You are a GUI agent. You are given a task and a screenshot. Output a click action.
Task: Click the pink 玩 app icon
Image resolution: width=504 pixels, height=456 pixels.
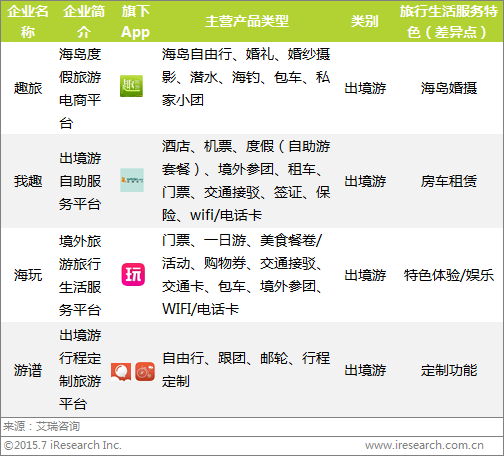click(x=133, y=274)
